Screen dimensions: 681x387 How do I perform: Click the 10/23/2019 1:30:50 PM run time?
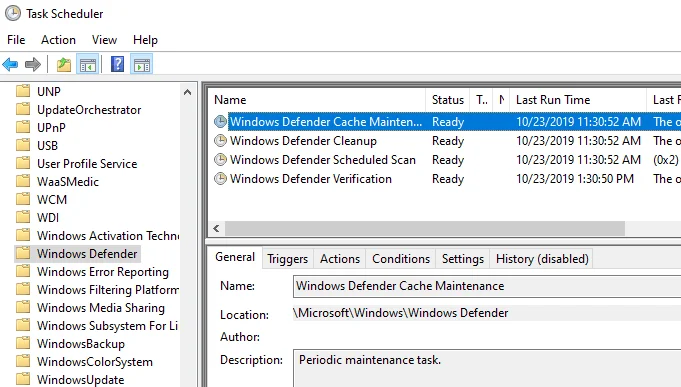[575, 179]
